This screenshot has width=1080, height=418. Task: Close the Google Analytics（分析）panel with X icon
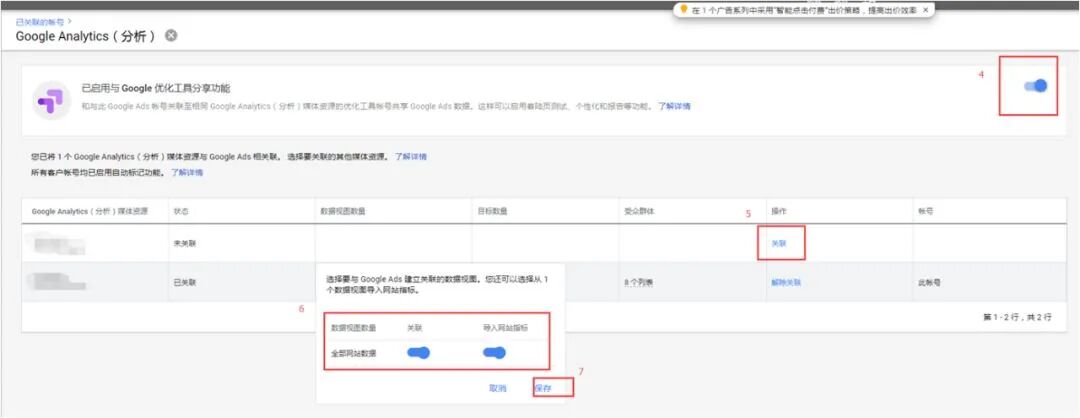click(x=171, y=36)
